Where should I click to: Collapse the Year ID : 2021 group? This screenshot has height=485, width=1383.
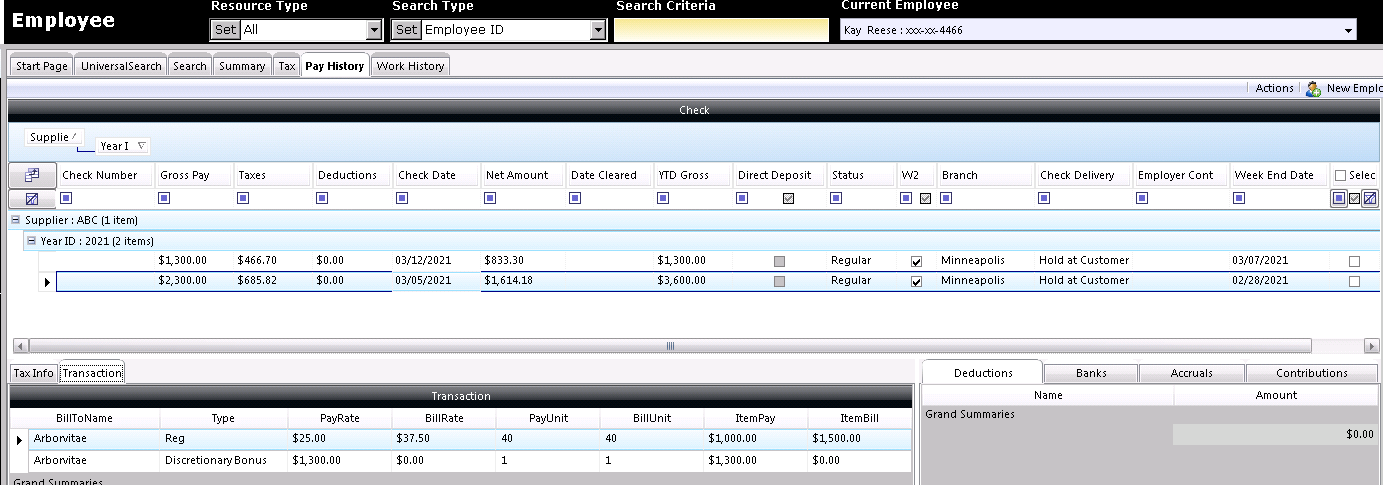coord(32,241)
